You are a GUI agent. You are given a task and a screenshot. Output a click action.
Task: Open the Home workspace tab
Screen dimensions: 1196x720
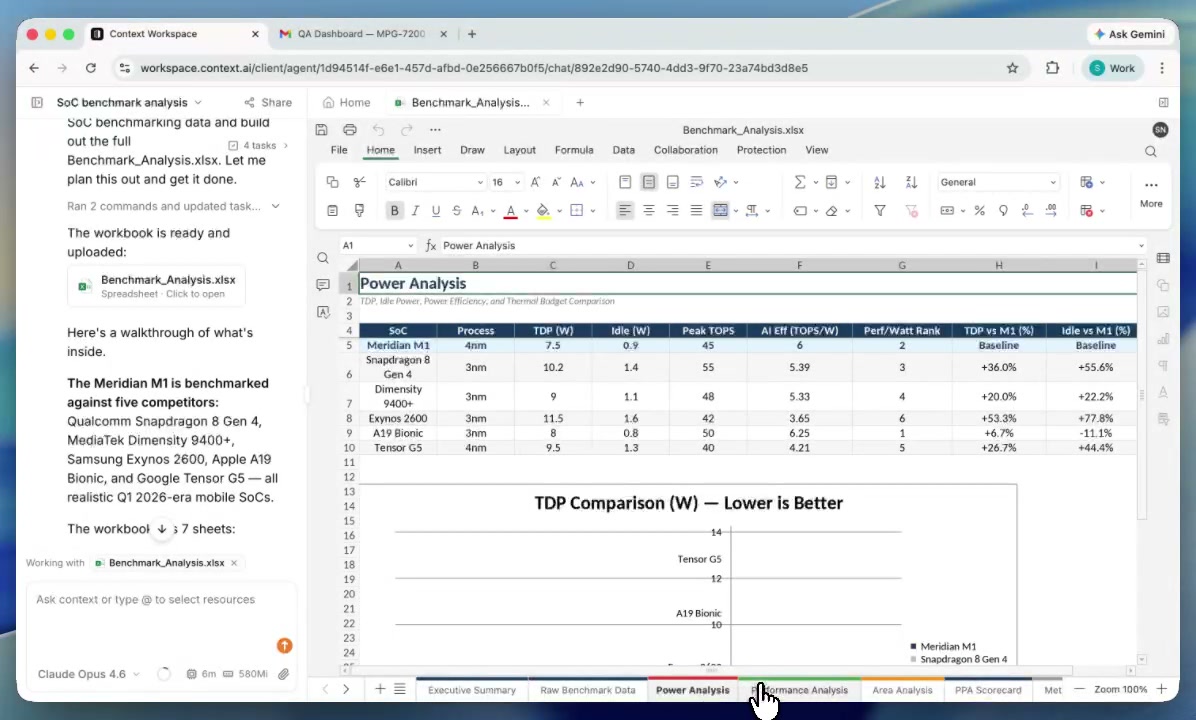pos(346,102)
